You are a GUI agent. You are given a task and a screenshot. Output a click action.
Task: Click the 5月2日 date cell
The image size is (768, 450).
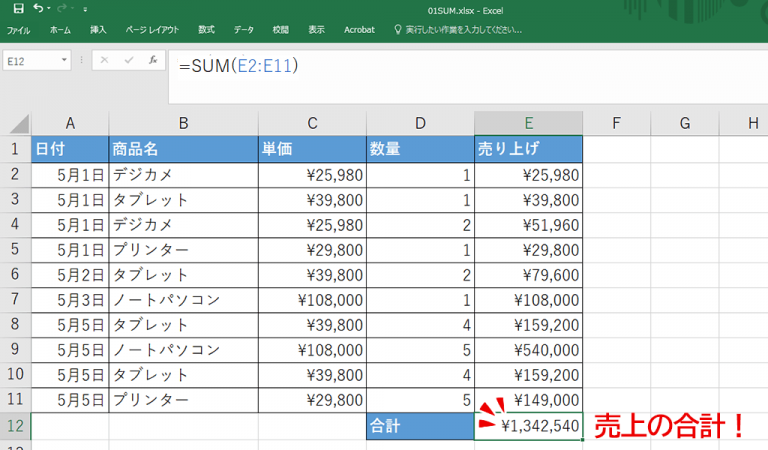pos(70,275)
